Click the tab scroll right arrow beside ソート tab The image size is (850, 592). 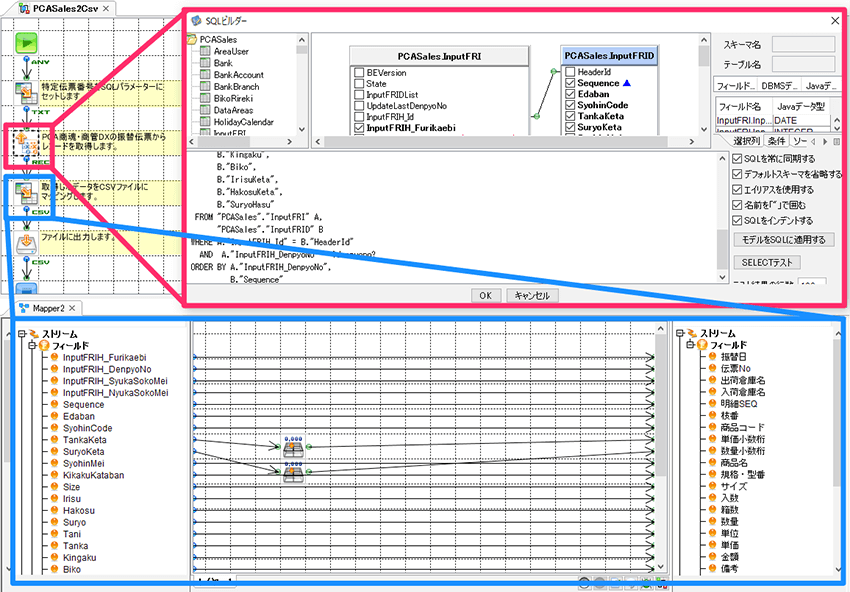825,141
